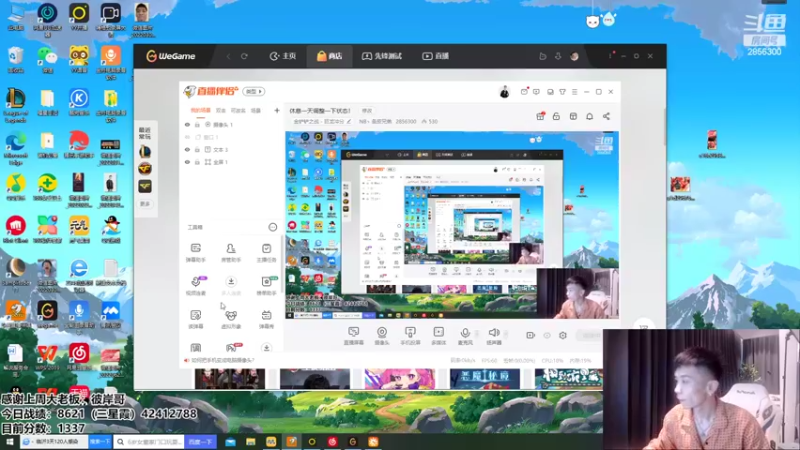Open WeGame 主页 home tab
The width and height of the screenshot is (800, 450).
283,56
